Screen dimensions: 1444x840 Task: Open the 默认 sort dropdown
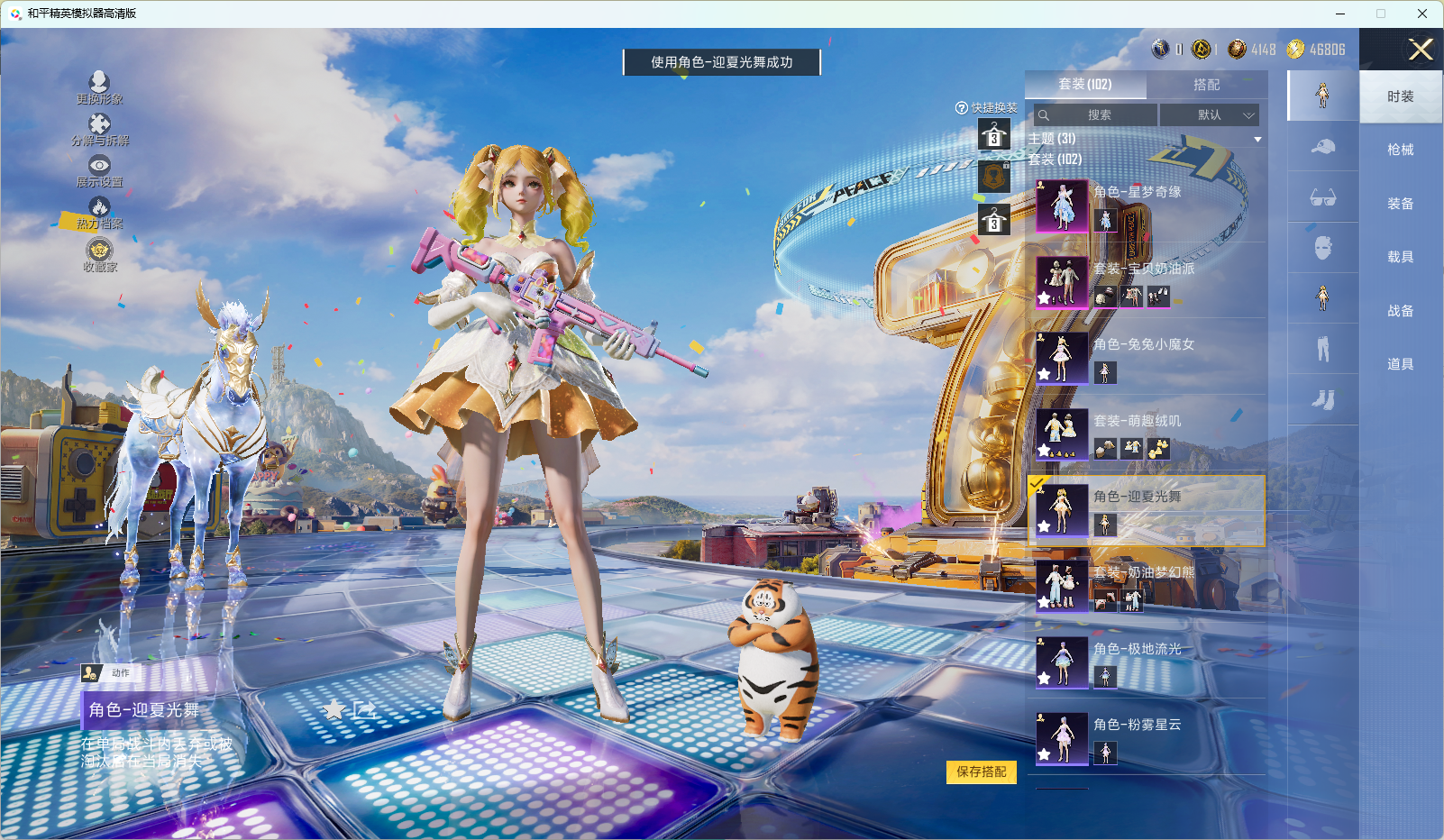(1209, 115)
